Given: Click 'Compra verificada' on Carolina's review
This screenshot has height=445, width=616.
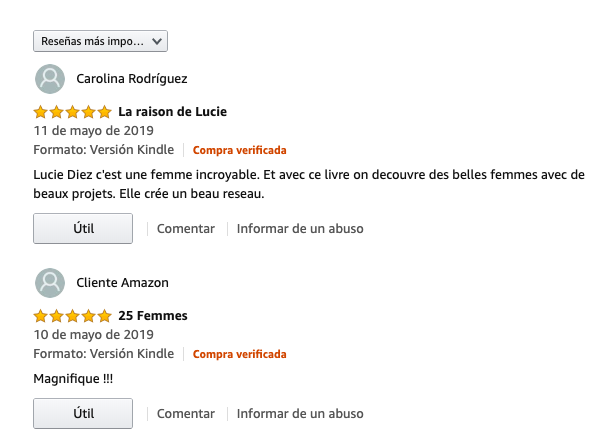Looking at the screenshot, I should [x=239, y=150].
